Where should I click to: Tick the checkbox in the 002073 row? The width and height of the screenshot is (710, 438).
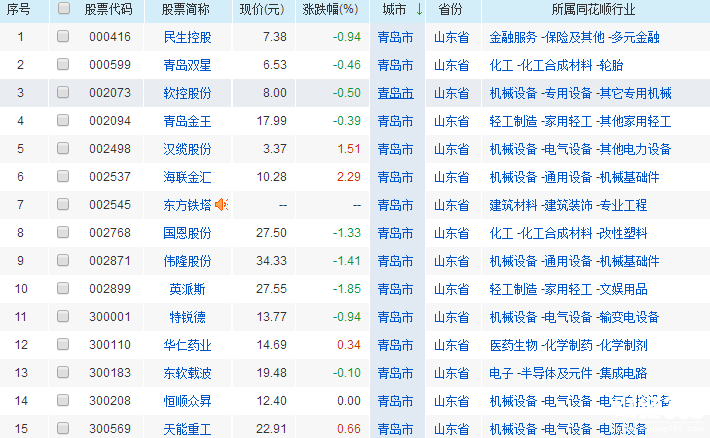tap(63, 92)
